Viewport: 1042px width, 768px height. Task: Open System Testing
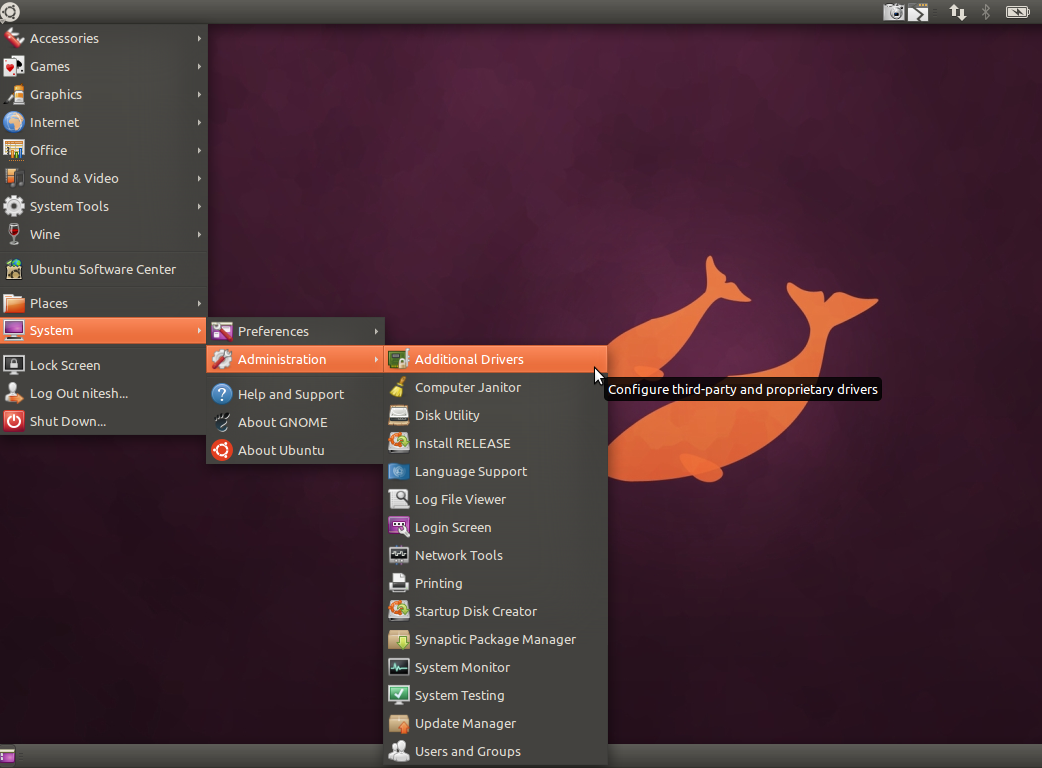496,695
